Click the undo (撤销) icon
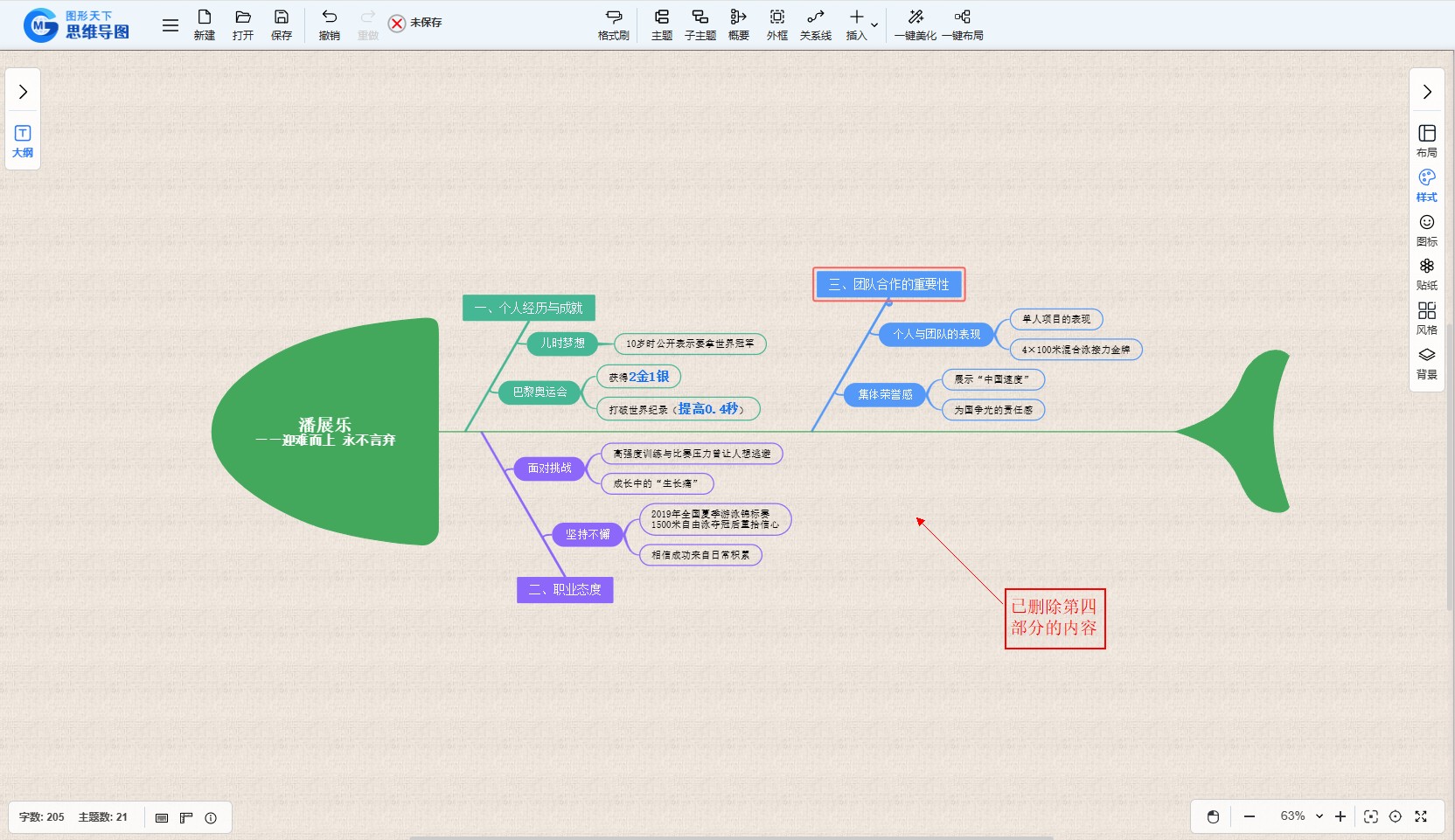This screenshot has height=840, width=1455. [x=329, y=24]
